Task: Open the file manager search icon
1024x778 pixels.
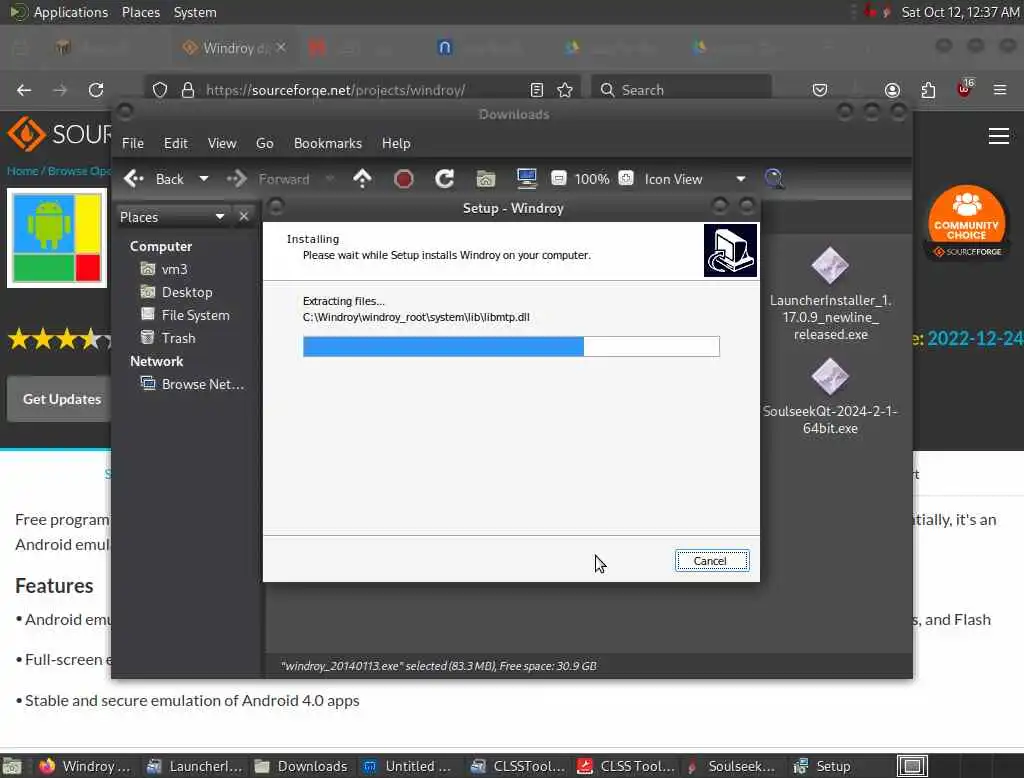Action: tap(774, 178)
